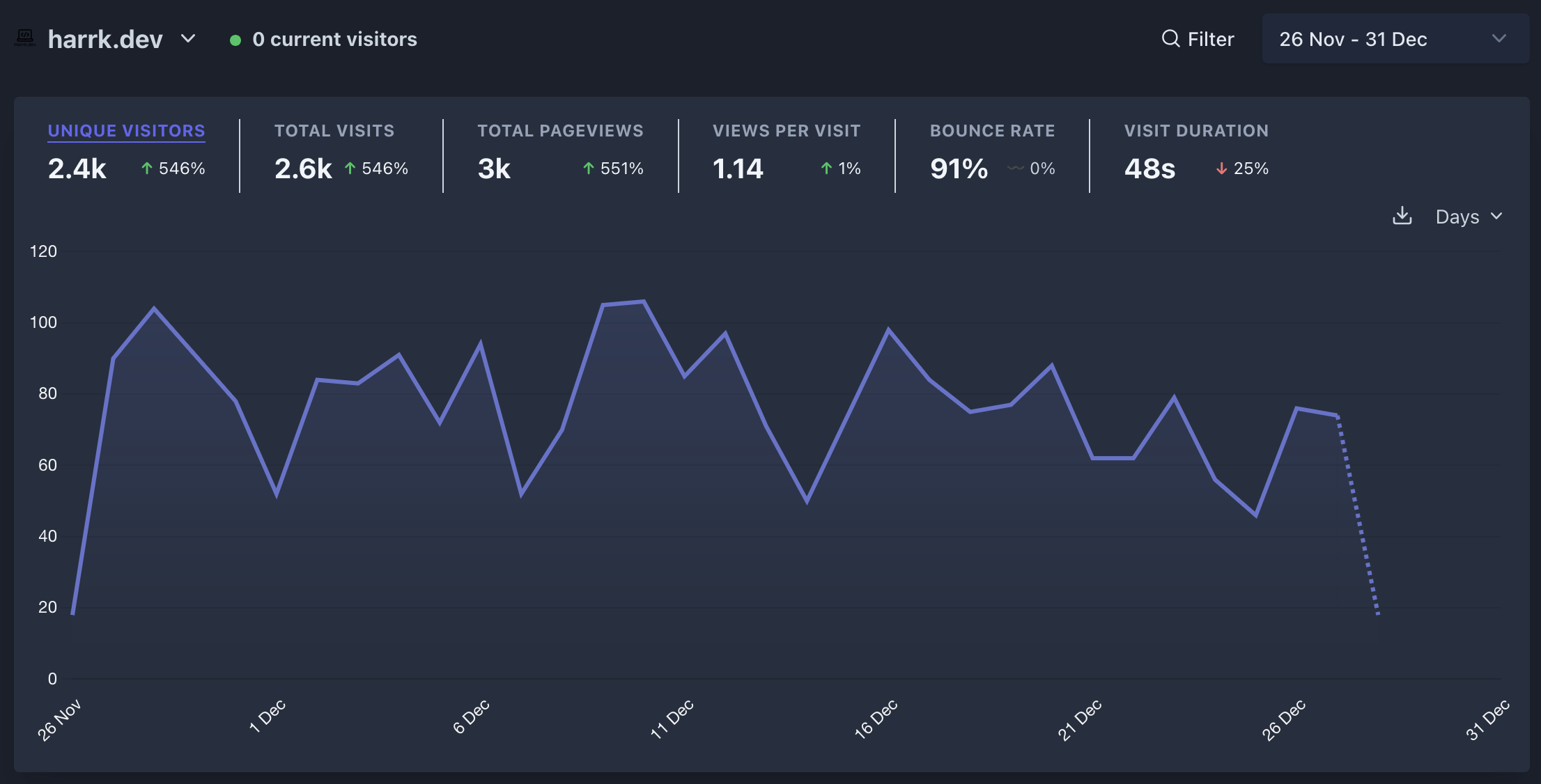The height and width of the screenshot is (784, 1541).
Task: Click the 2.6k total visits value
Action: click(x=304, y=168)
